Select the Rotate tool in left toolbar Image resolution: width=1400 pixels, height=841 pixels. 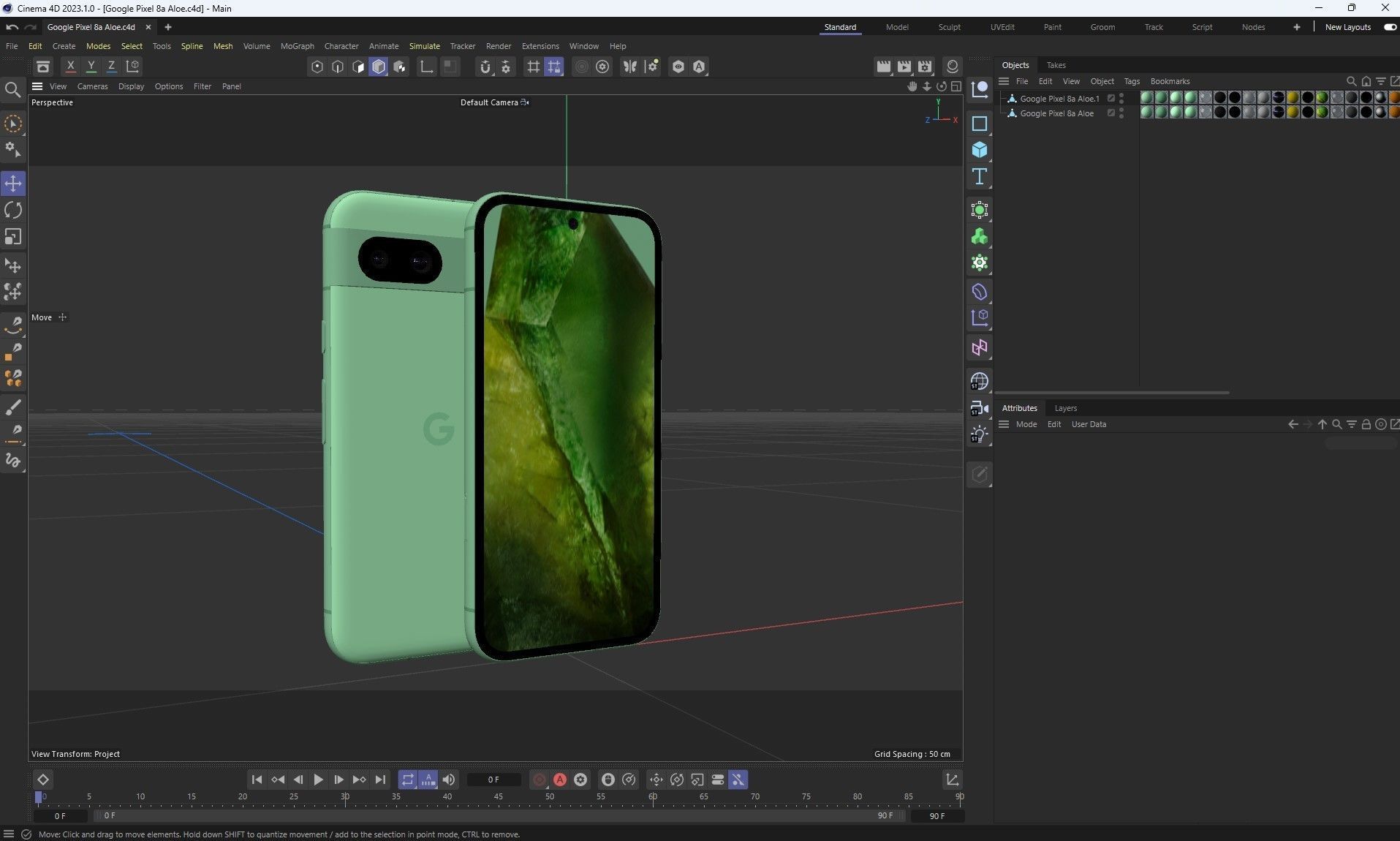pyautogui.click(x=13, y=210)
